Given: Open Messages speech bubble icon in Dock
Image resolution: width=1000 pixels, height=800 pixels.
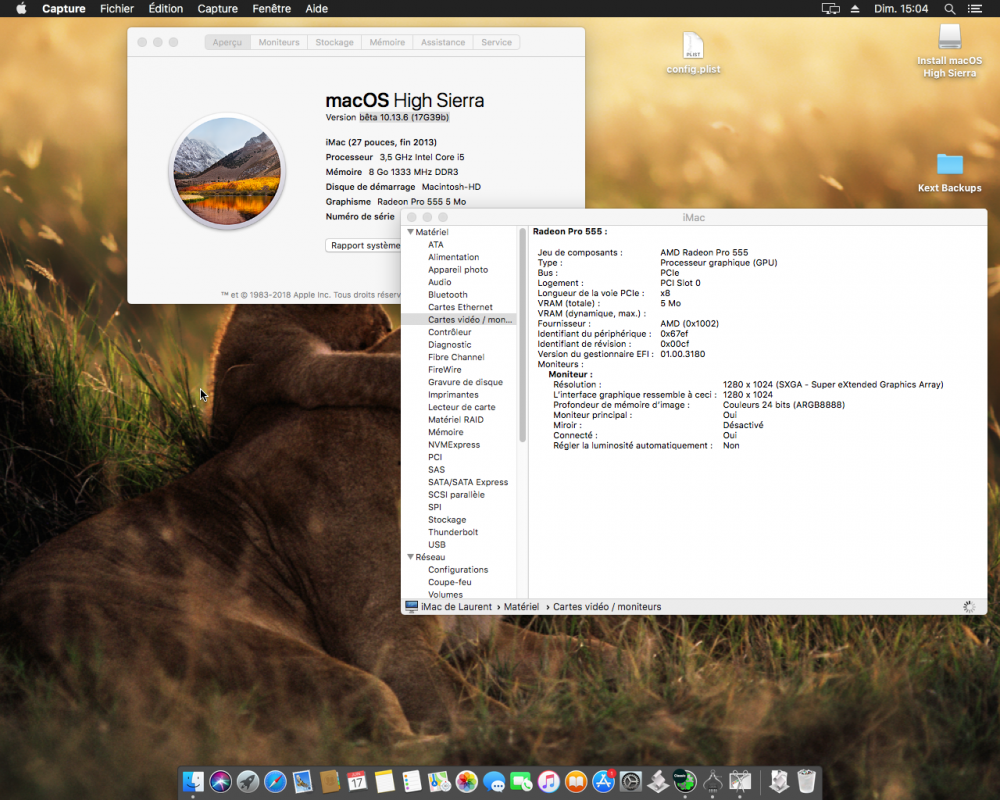Looking at the screenshot, I should click(x=494, y=781).
